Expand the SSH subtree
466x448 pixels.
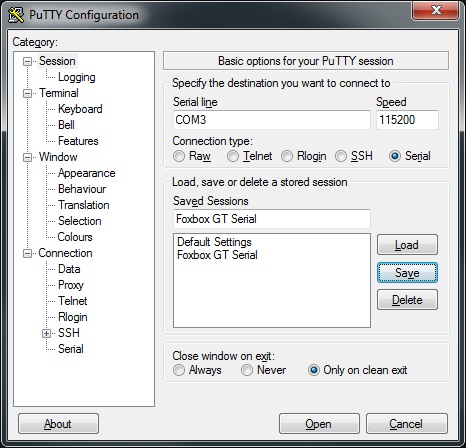coord(47,333)
